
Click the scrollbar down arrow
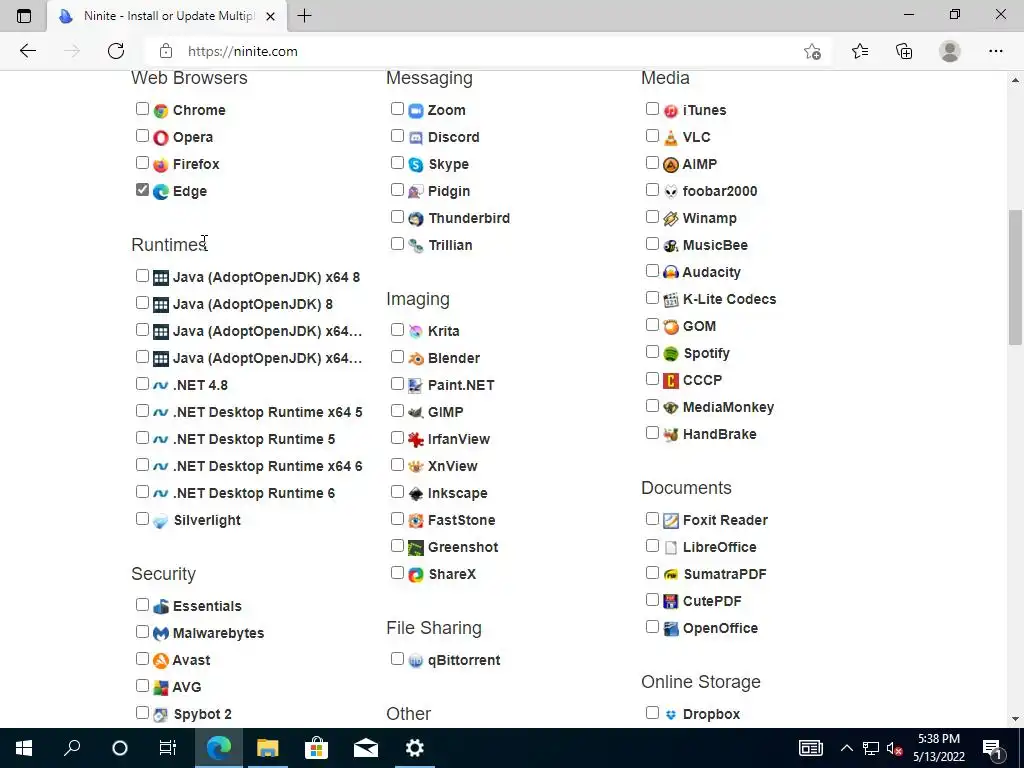(x=1015, y=719)
